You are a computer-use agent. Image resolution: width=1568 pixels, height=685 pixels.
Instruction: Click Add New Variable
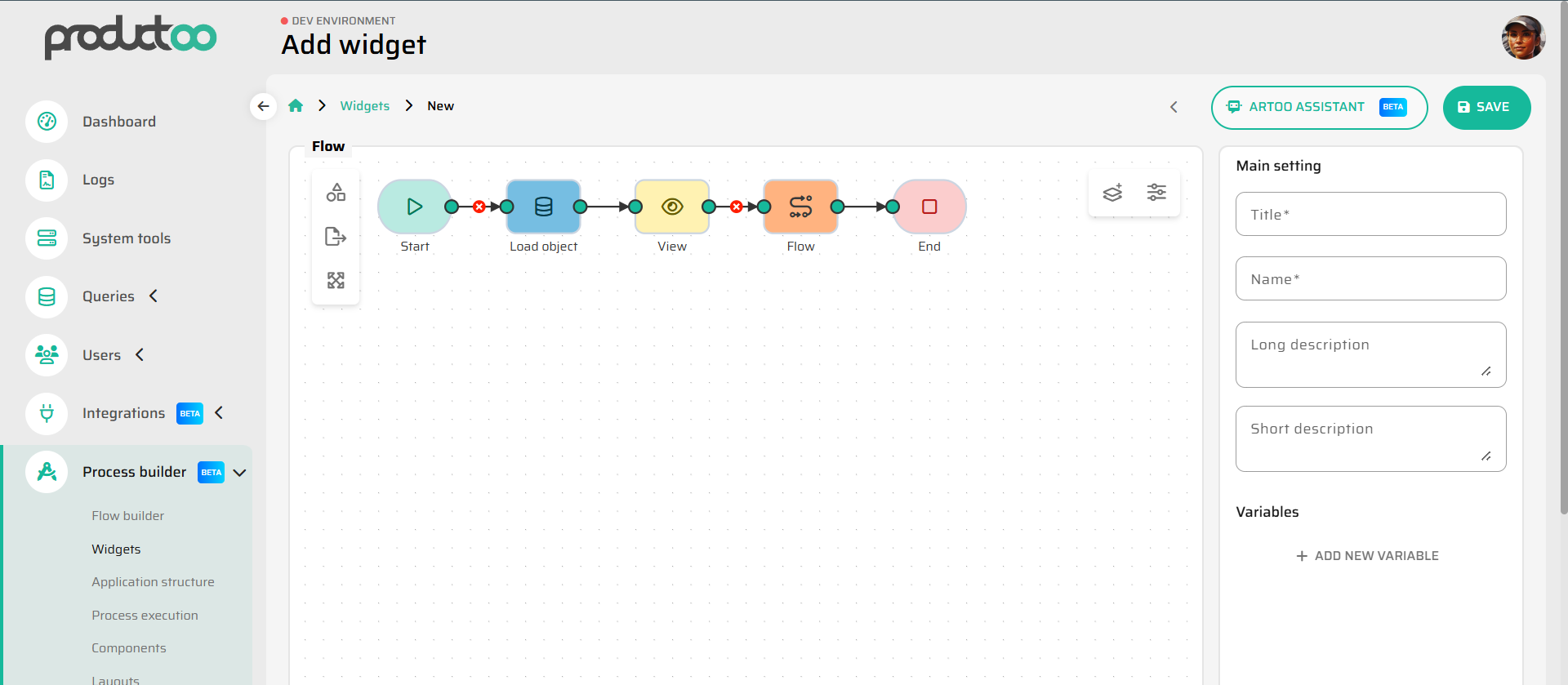(1368, 556)
